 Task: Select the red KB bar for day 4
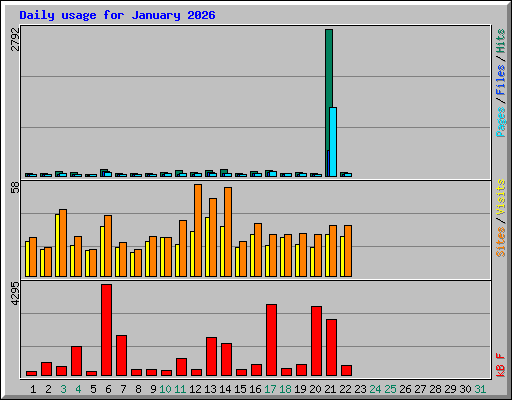pos(77,361)
